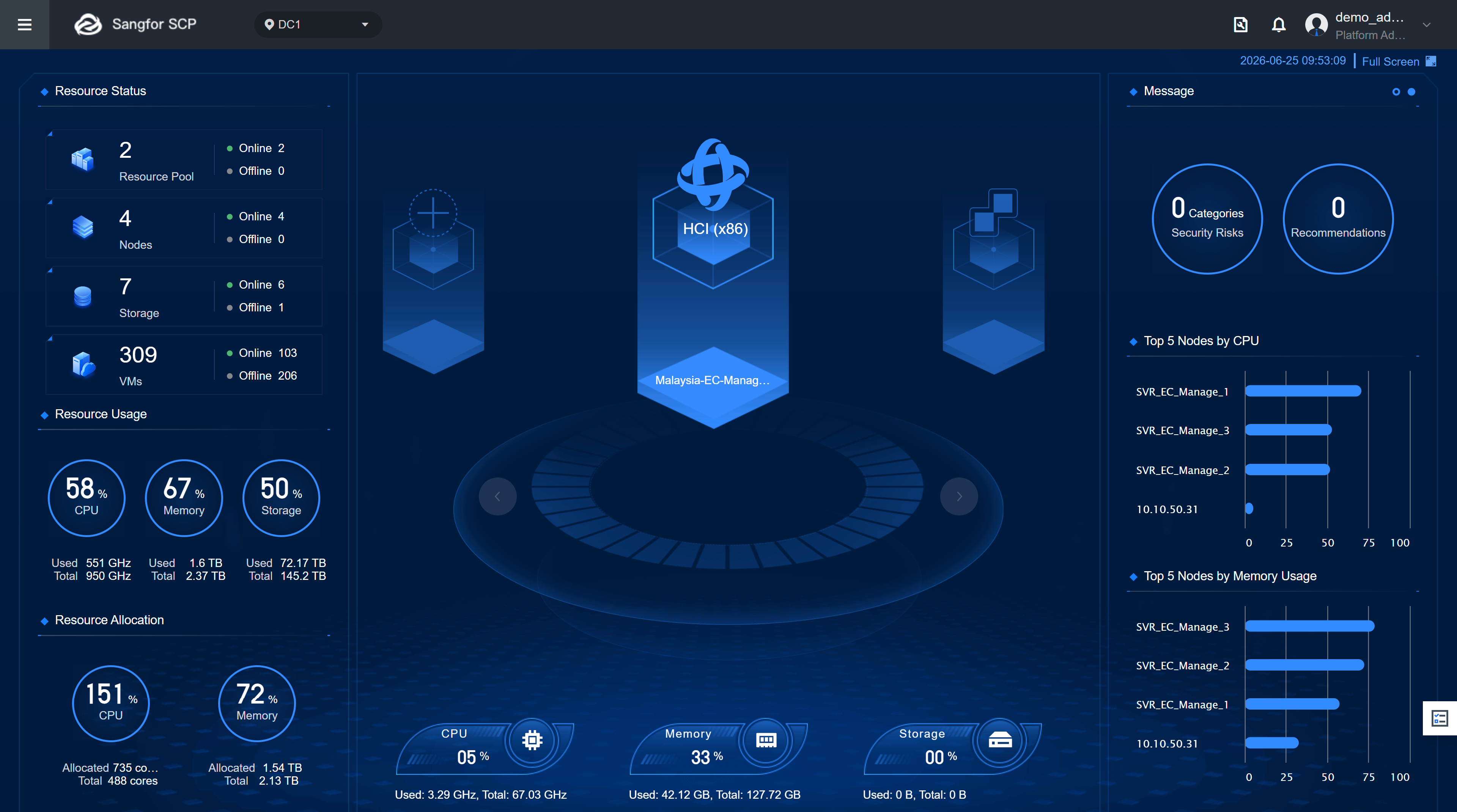
Task: Click the 0 Recommendations circle
Action: [x=1338, y=219]
